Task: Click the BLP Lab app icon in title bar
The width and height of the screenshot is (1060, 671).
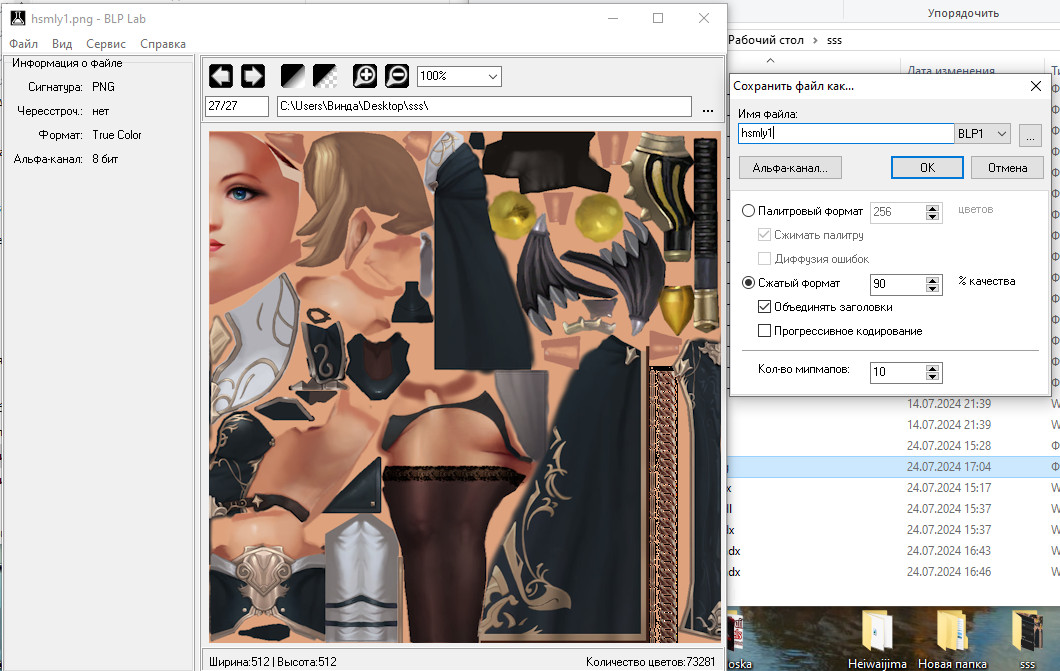Action: point(18,18)
